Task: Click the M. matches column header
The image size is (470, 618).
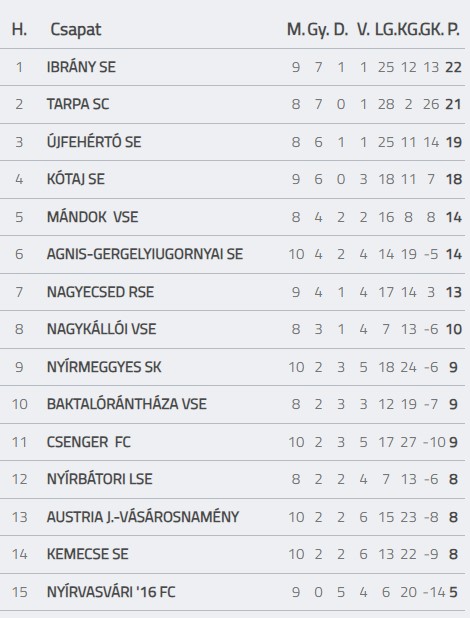Action: pyautogui.click(x=296, y=30)
